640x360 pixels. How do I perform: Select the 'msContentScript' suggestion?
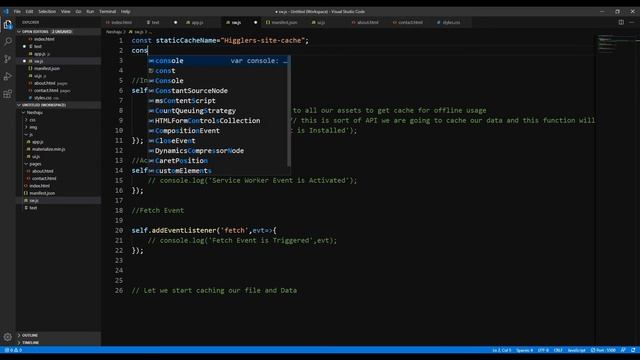[x=219, y=101]
